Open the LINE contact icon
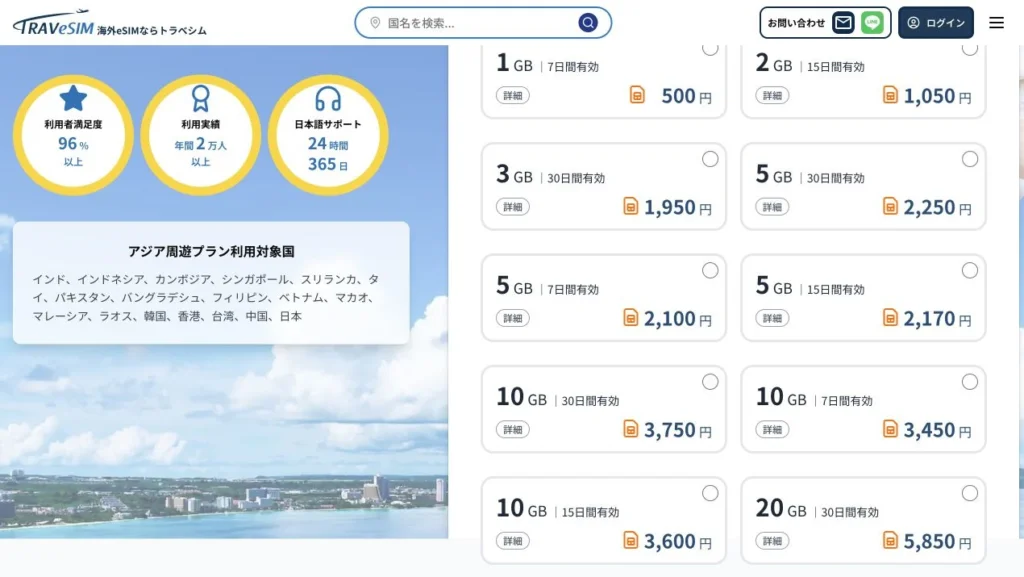Image resolution: width=1024 pixels, height=577 pixels. (872, 23)
